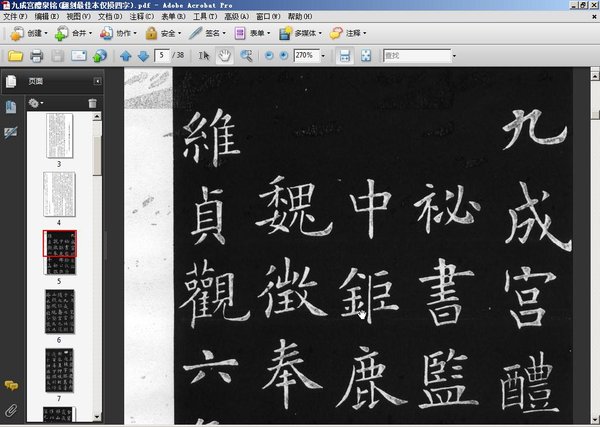Open the zoom percentage dropdown arrow

(x=323, y=56)
